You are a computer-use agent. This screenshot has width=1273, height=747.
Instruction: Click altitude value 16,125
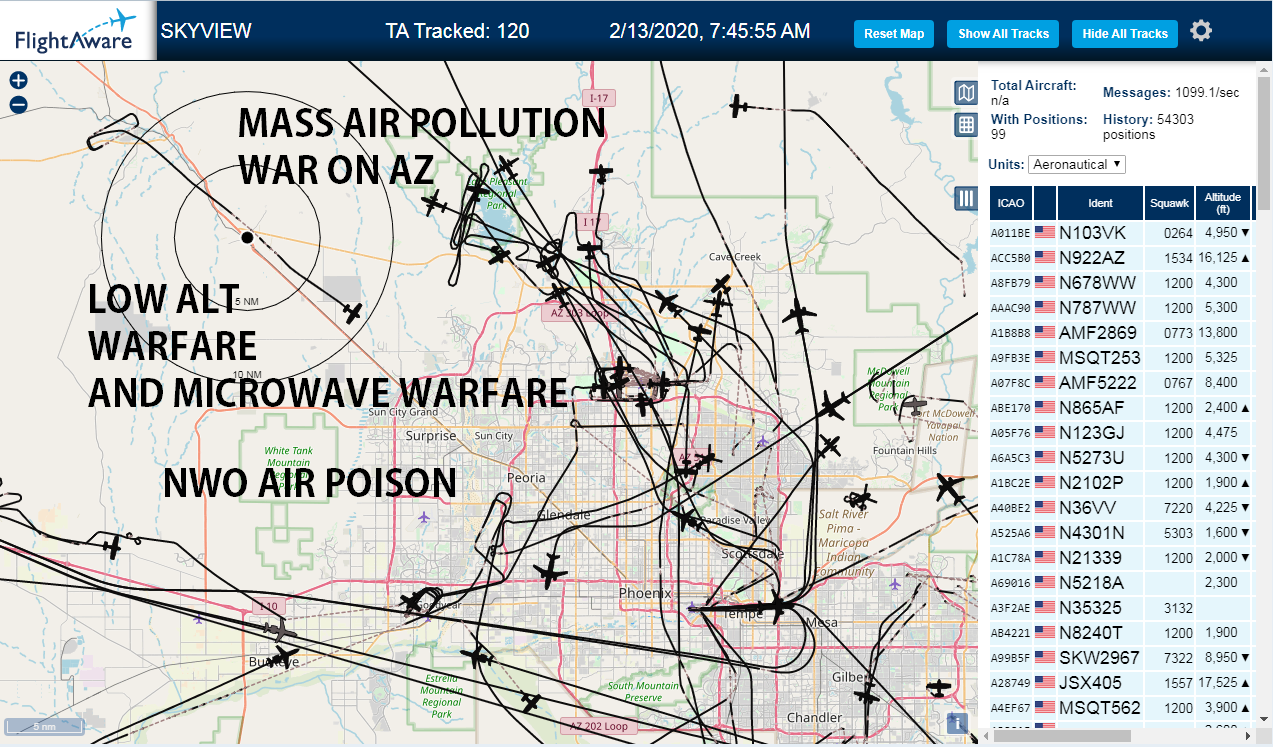(1217, 258)
